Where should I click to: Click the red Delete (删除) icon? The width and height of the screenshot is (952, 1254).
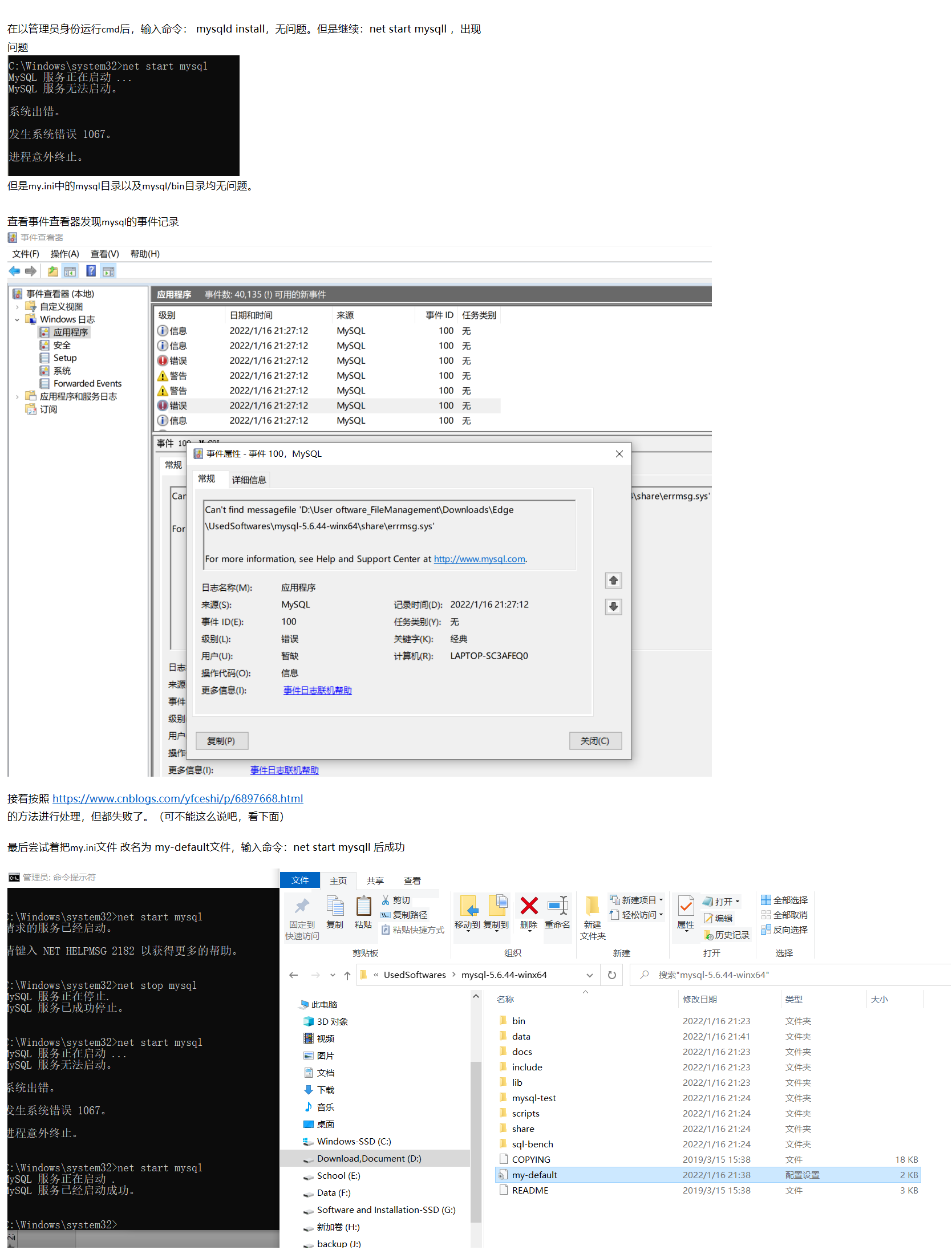529,906
